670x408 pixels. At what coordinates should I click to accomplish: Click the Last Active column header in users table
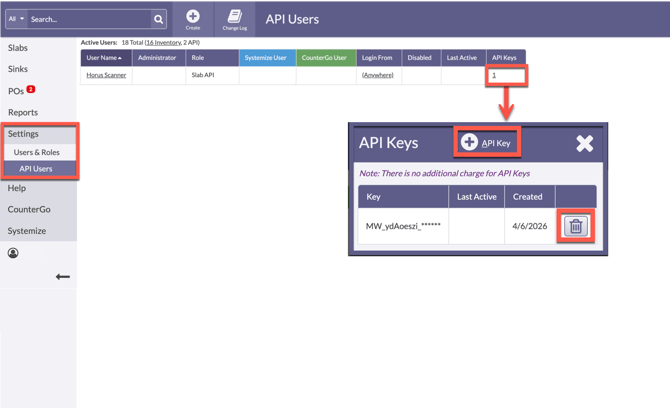[464, 58]
